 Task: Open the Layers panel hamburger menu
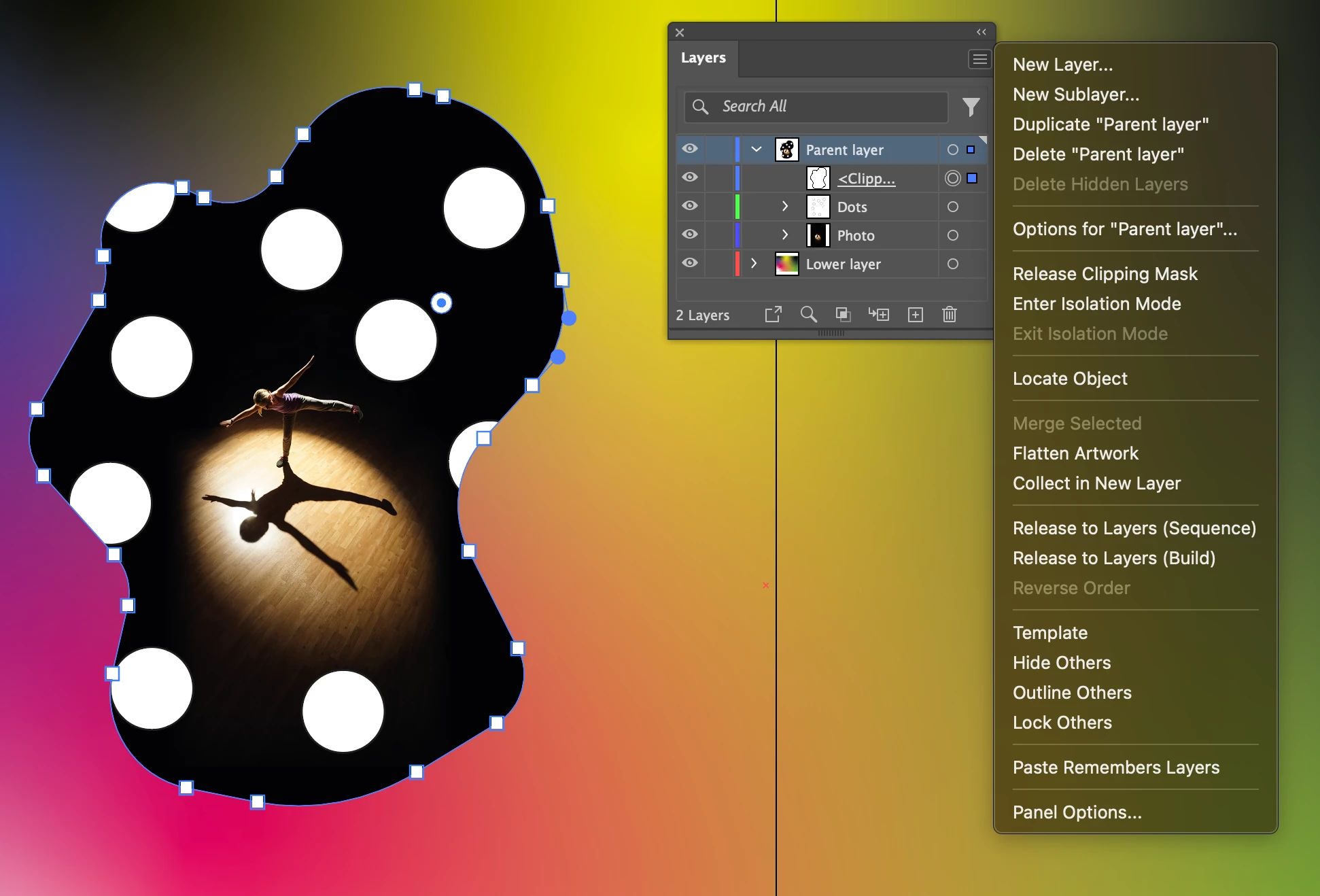coord(979,59)
